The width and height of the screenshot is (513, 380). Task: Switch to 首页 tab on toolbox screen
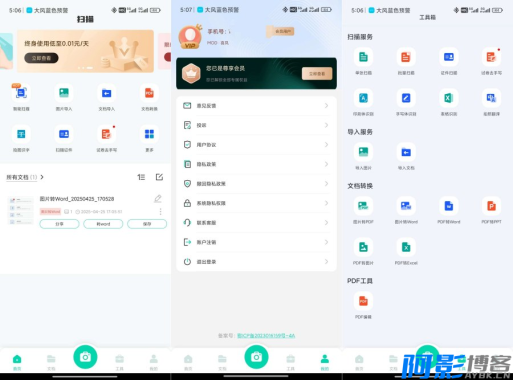click(x=359, y=362)
